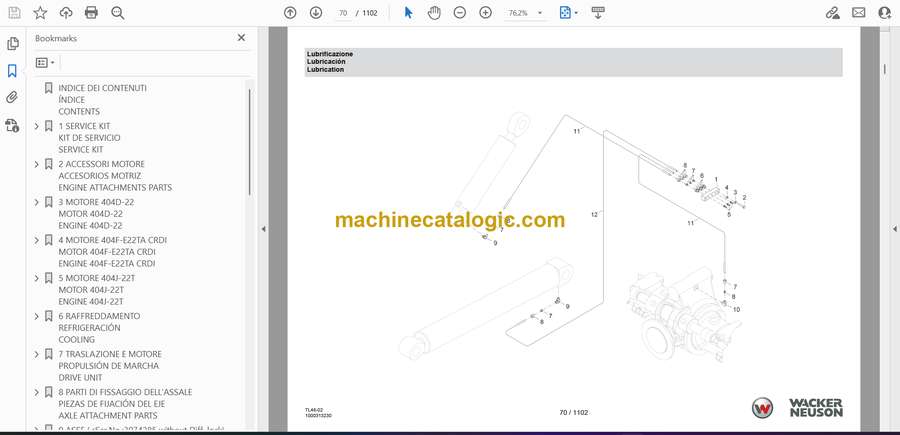Expand the 3 MOTORE 404D-22 bookmark
This screenshot has width=900, height=435.
37,202
